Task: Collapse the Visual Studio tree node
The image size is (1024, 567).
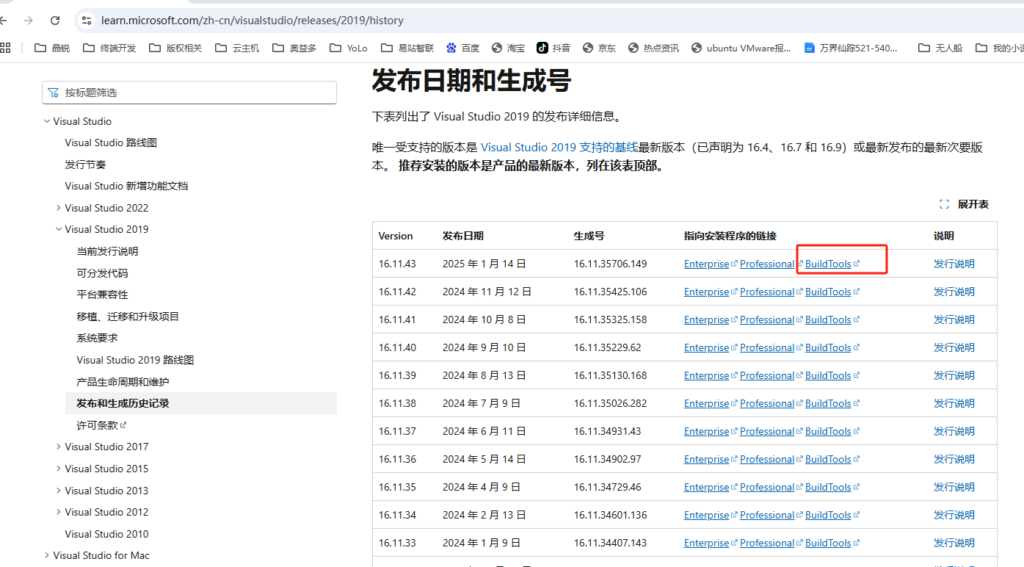Action: pos(47,121)
